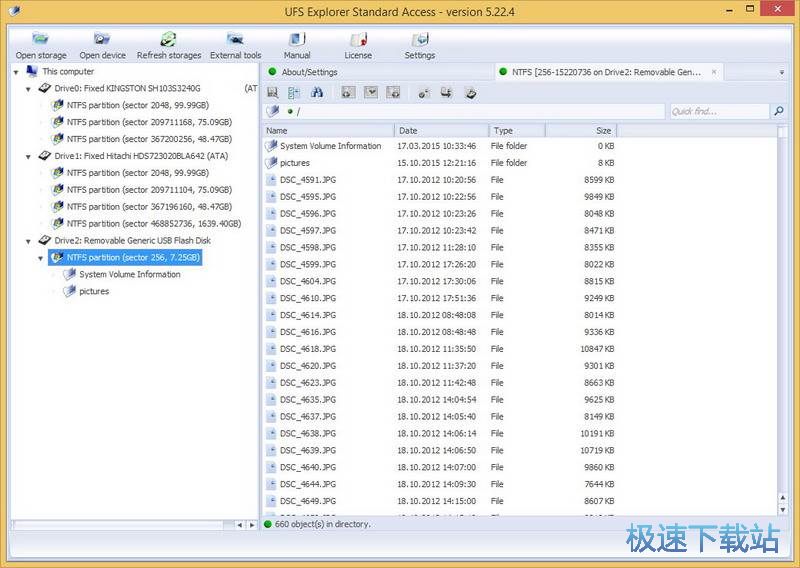The image size is (800, 568).
Task: Select the pictures folder in file list
Action: tap(294, 163)
